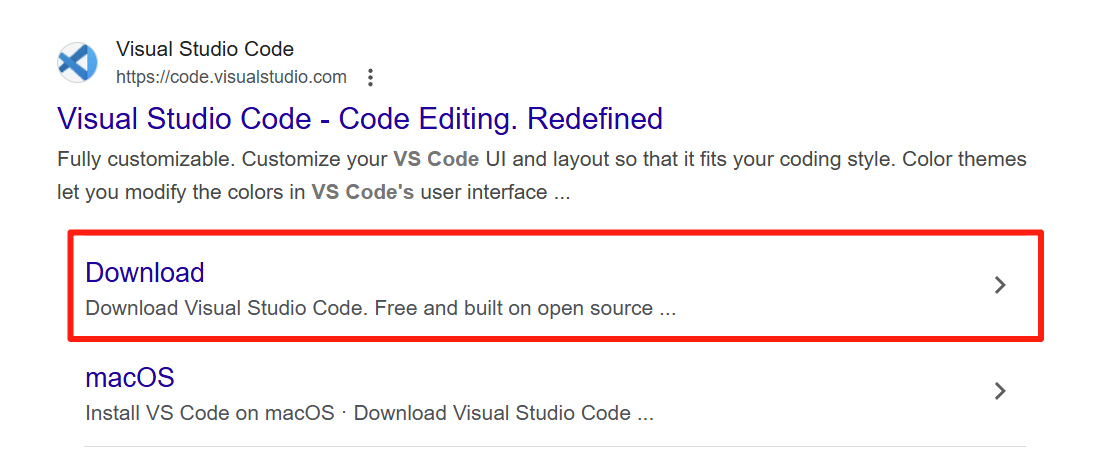The image size is (1104, 450).
Task: Click the Visual Studio Code logo favicon
Action: point(77,63)
